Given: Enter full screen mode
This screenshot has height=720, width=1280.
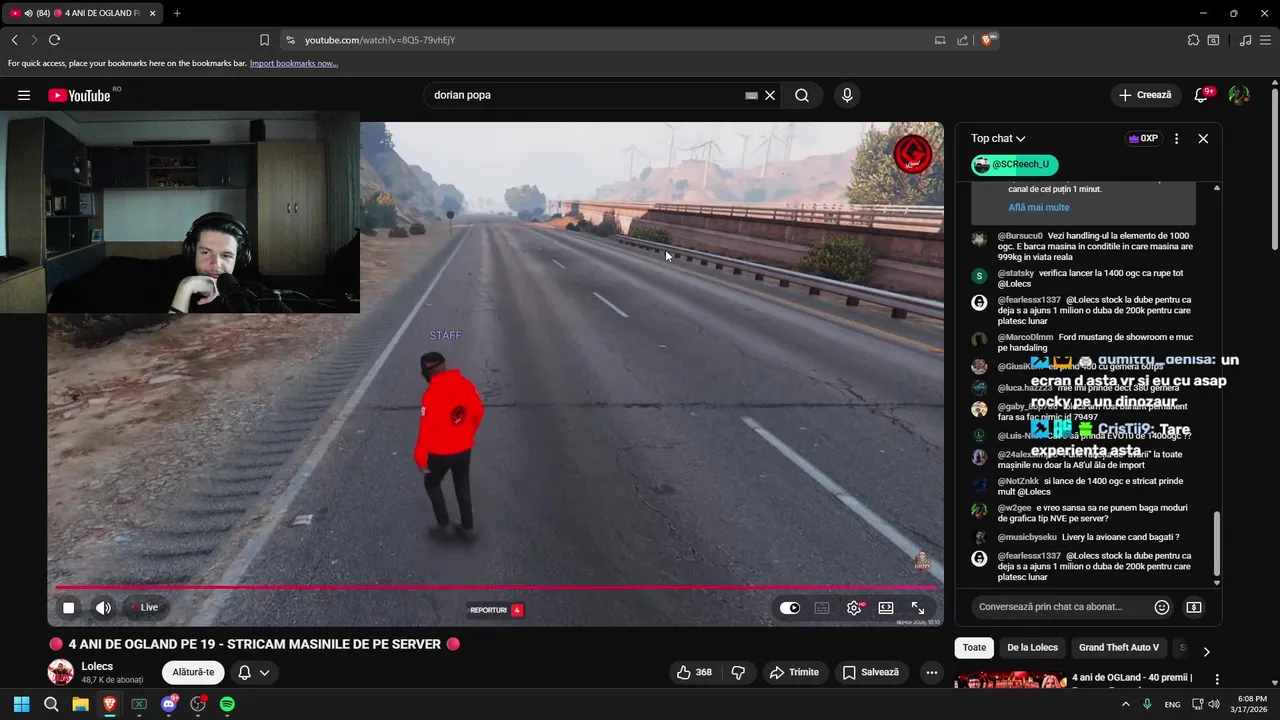Looking at the screenshot, I should (x=918, y=607).
